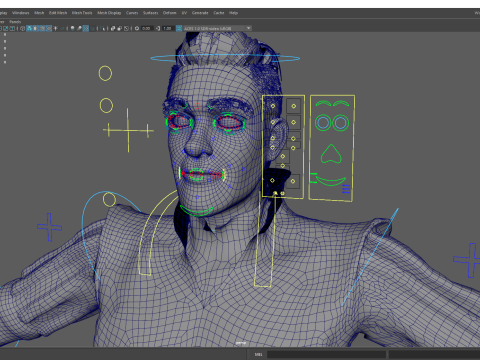Select yellow circle control above the shoulder

point(109,199)
